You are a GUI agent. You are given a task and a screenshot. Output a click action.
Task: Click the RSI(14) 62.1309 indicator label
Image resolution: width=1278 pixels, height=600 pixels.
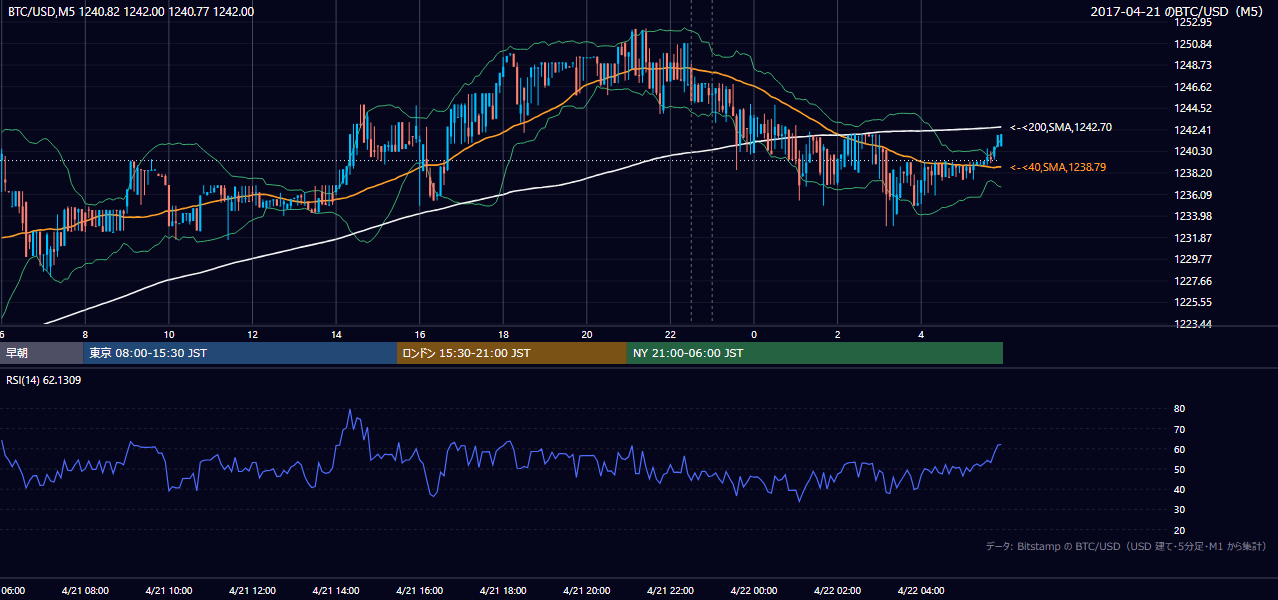click(x=44, y=380)
